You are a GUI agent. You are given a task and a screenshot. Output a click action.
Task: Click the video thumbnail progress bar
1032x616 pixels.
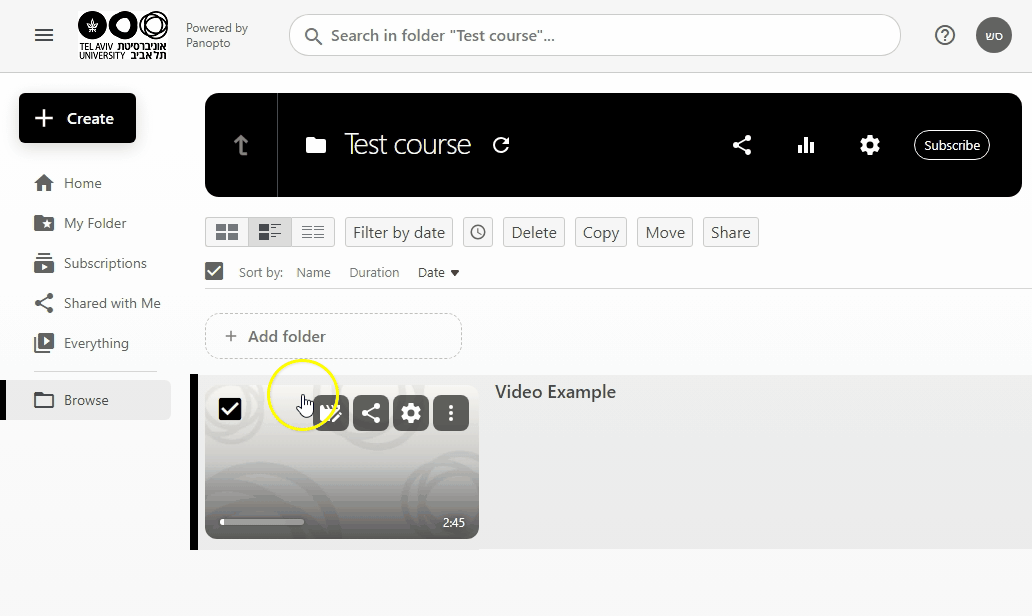(x=262, y=522)
